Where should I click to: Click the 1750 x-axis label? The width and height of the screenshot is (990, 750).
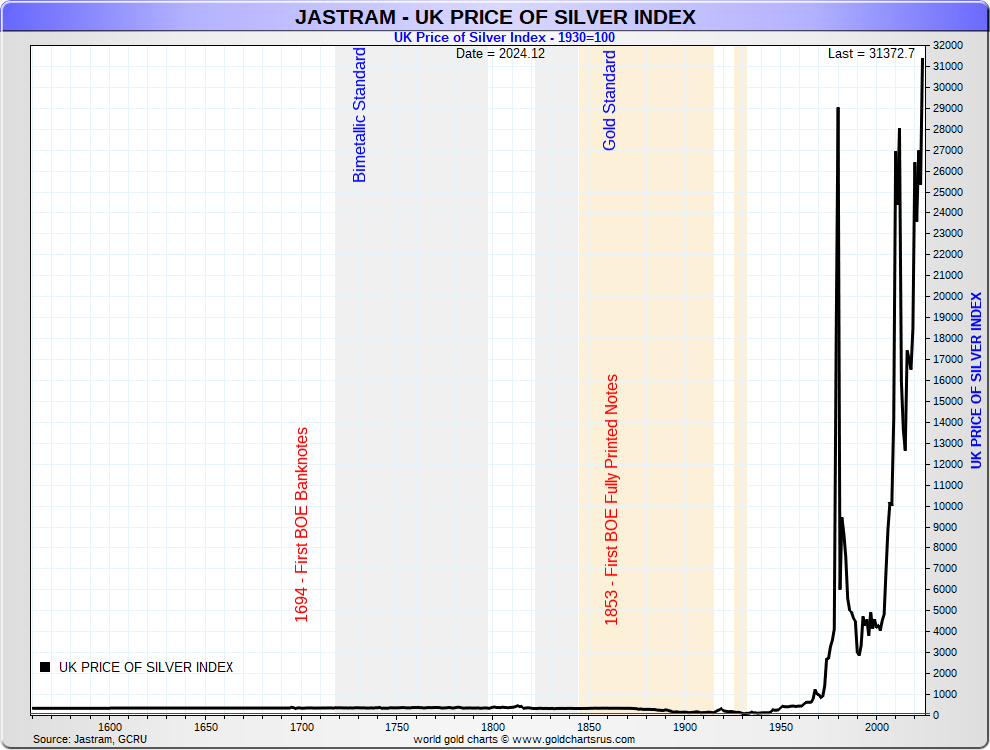[x=397, y=727]
